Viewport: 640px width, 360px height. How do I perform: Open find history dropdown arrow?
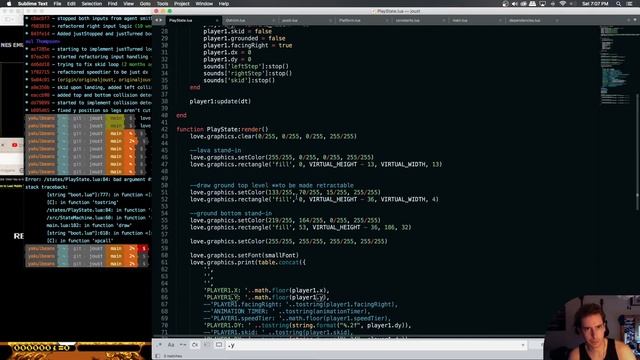tap(523, 345)
